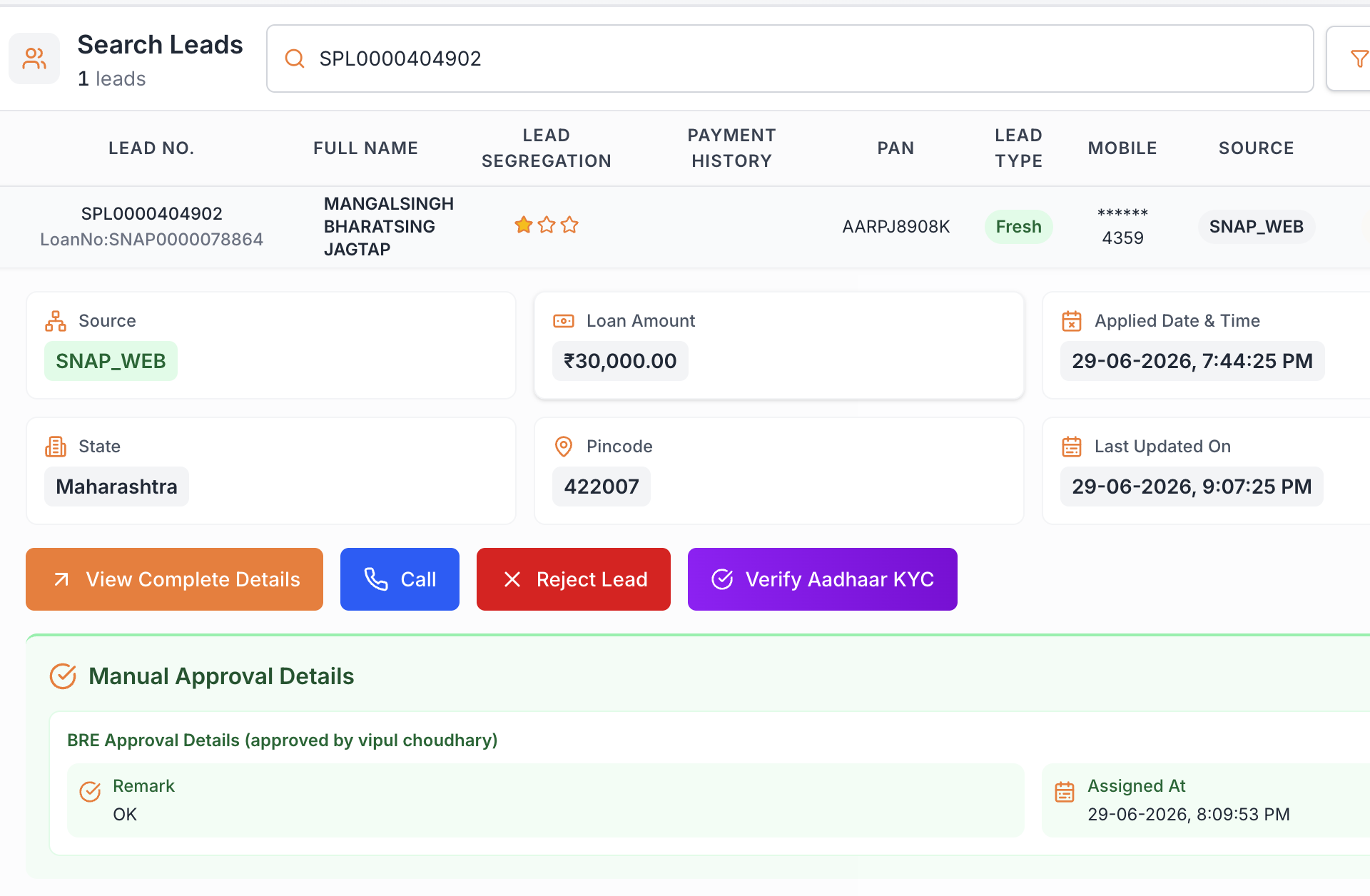Click the Loan Amount banknote icon
The width and height of the screenshot is (1370, 896).
pos(564,321)
